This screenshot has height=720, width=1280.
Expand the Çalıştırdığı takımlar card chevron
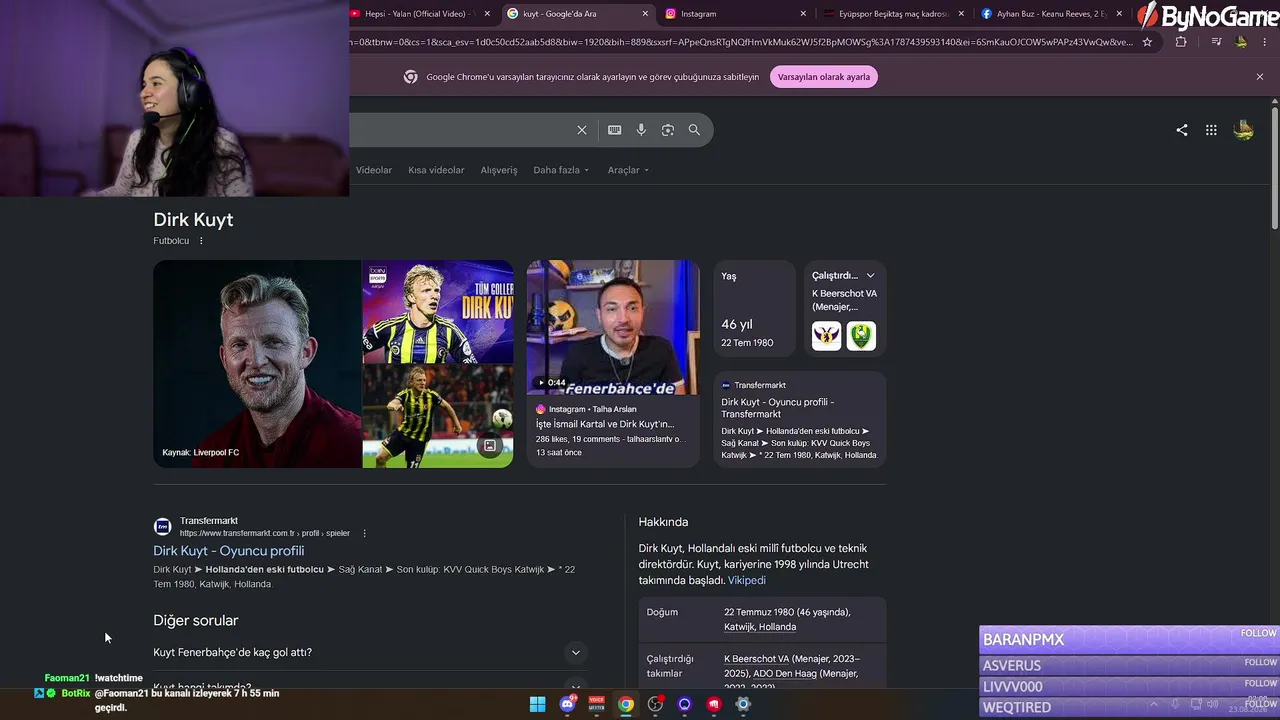click(870, 276)
